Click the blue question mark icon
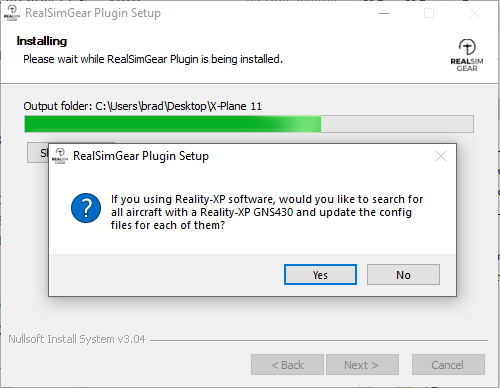The height and width of the screenshot is (388, 500). point(86,208)
